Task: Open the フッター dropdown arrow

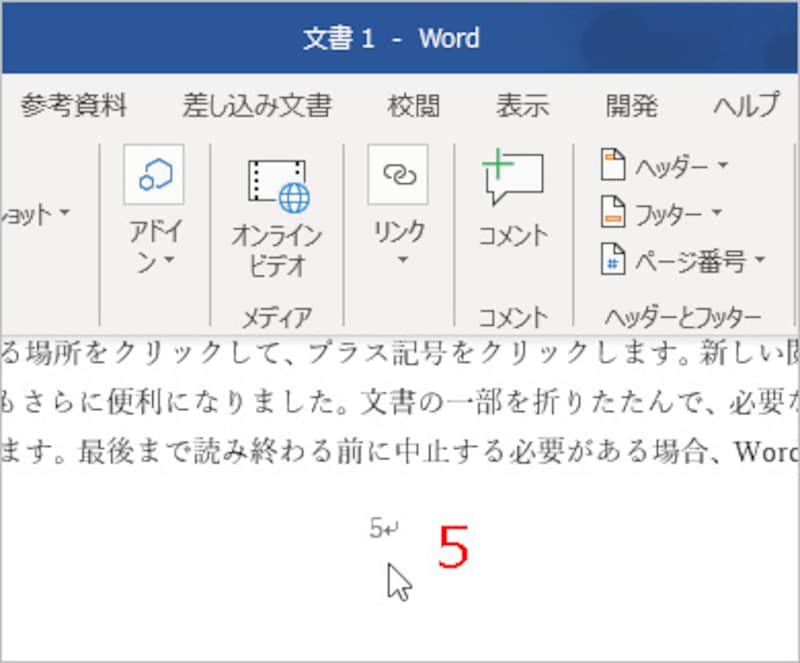Action: coord(716,213)
